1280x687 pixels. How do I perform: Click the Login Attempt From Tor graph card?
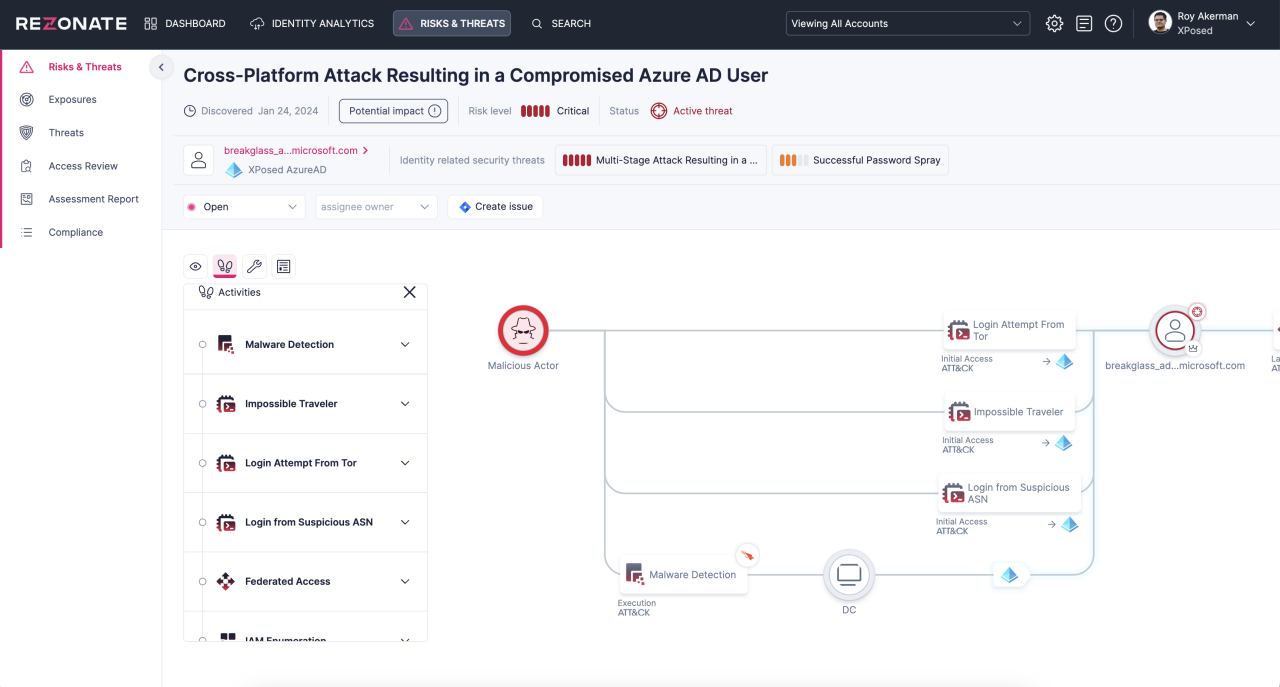[x=1010, y=330]
